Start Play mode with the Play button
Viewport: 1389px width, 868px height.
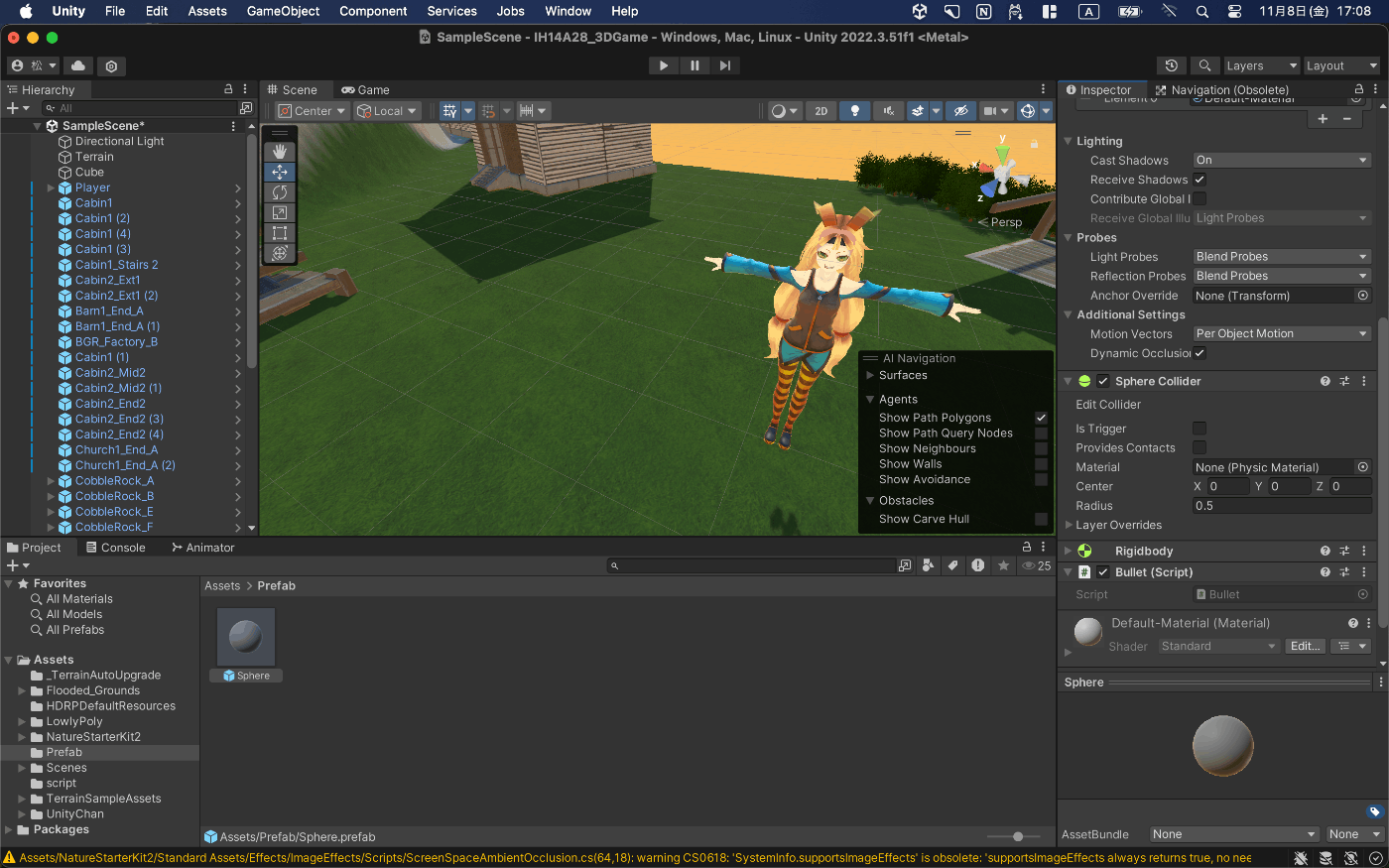663,65
